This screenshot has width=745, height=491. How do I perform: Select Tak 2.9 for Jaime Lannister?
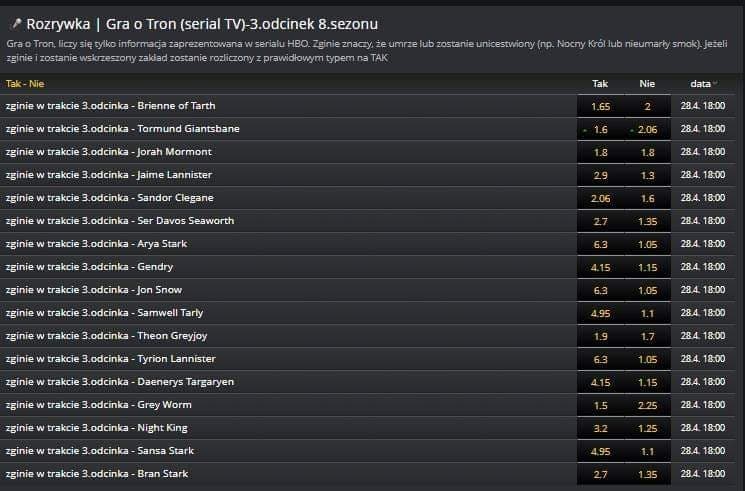pyautogui.click(x=600, y=175)
